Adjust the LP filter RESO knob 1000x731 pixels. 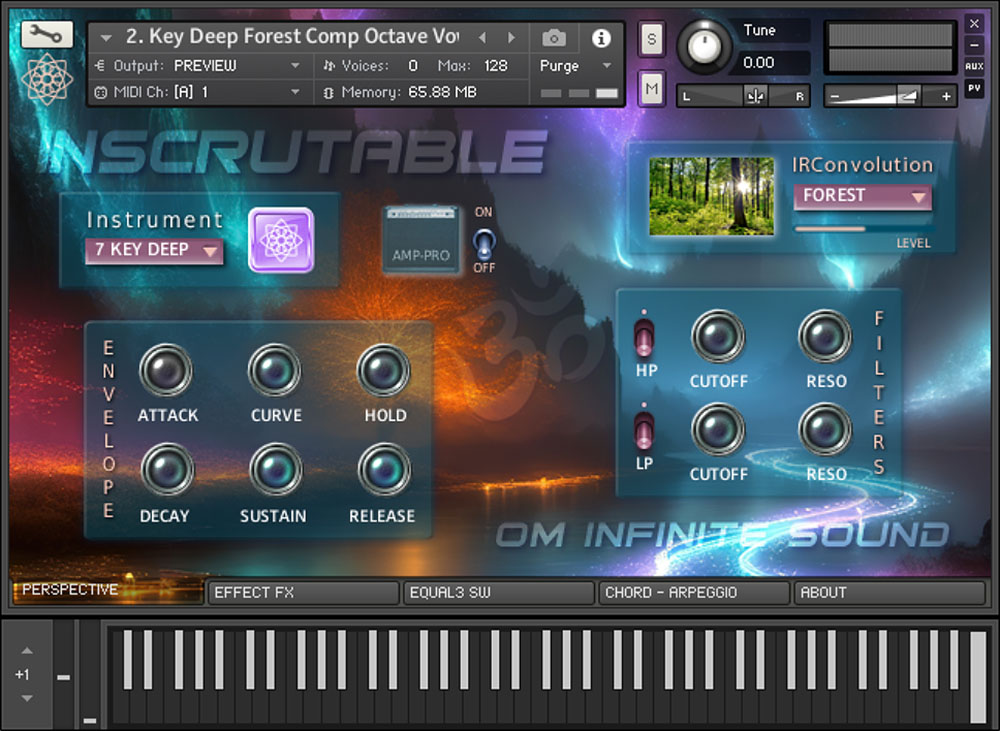coord(825,429)
